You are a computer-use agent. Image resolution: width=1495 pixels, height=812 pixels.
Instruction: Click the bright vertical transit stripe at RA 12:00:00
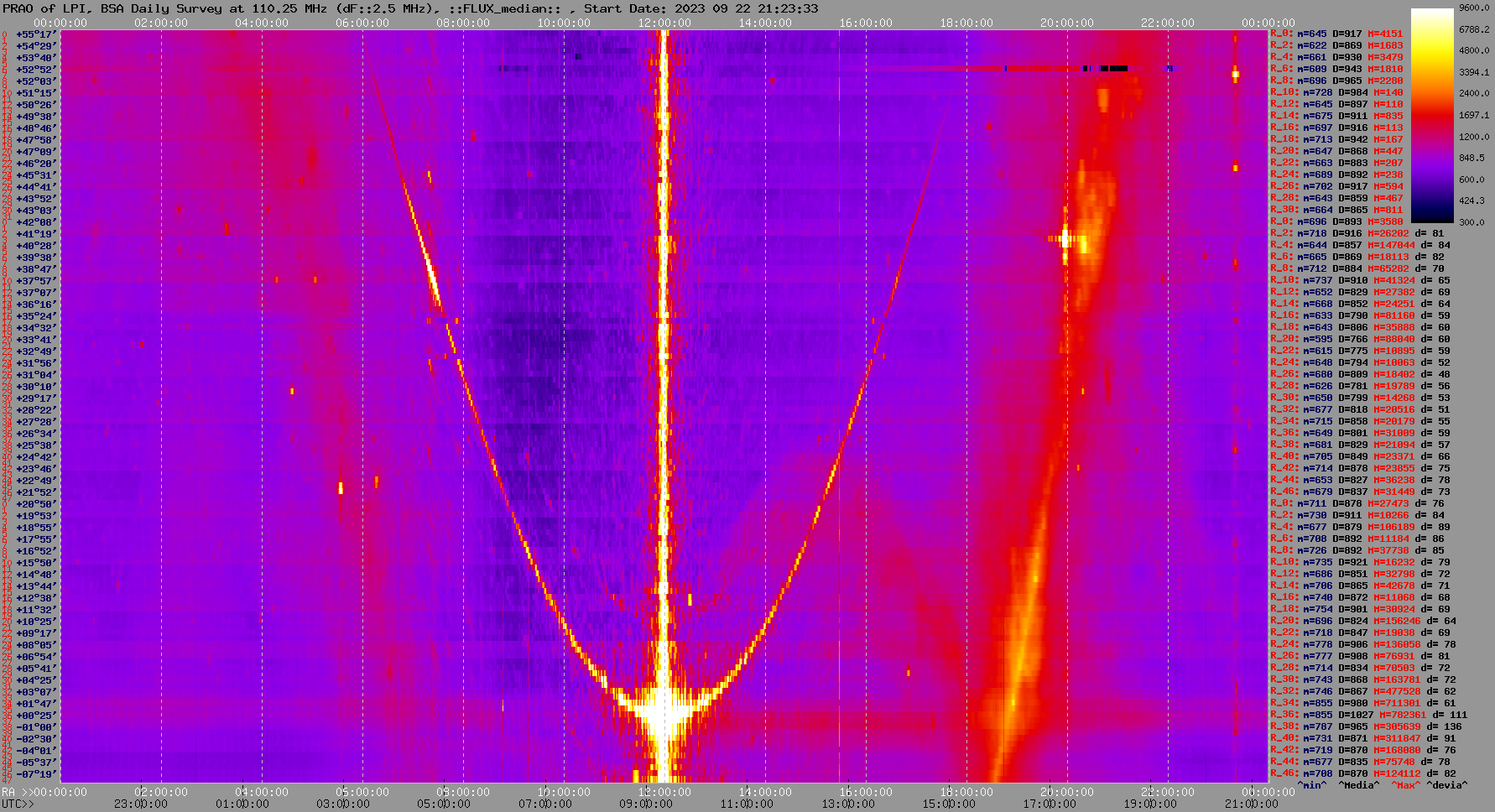[664, 406]
